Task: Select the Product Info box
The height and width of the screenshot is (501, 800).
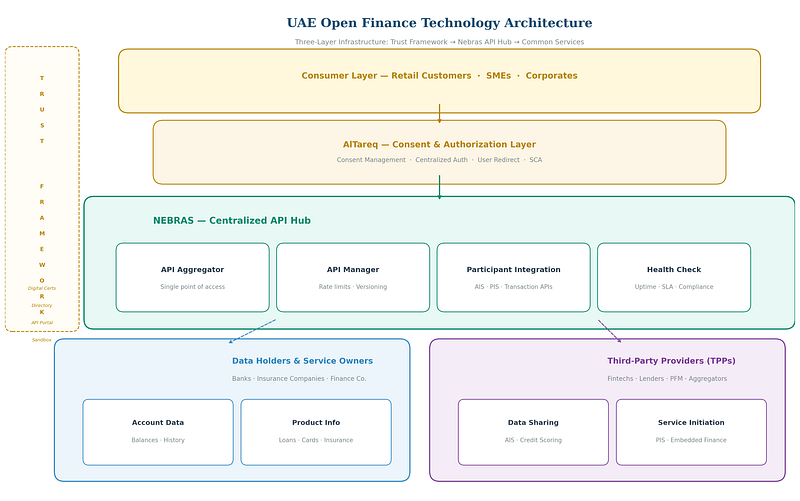Action: coord(316,431)
